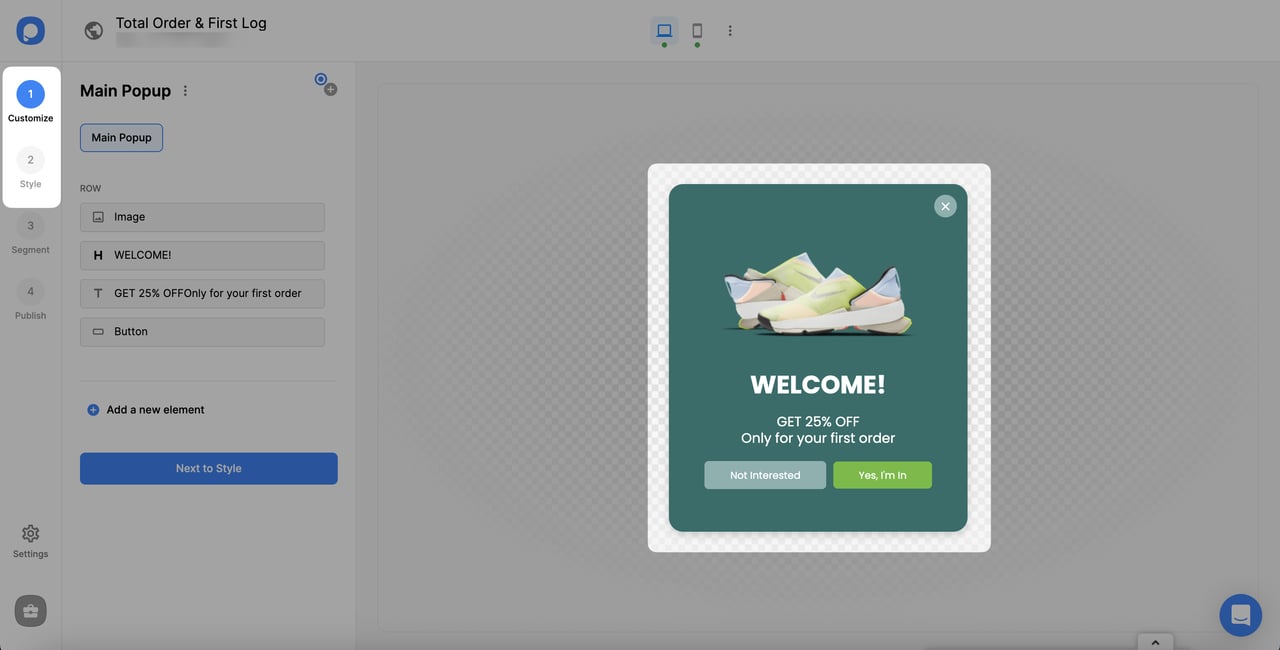Click the campaign title Total Order & First Log
Viewport: 1280px width, 650px height.
point(191,22)
